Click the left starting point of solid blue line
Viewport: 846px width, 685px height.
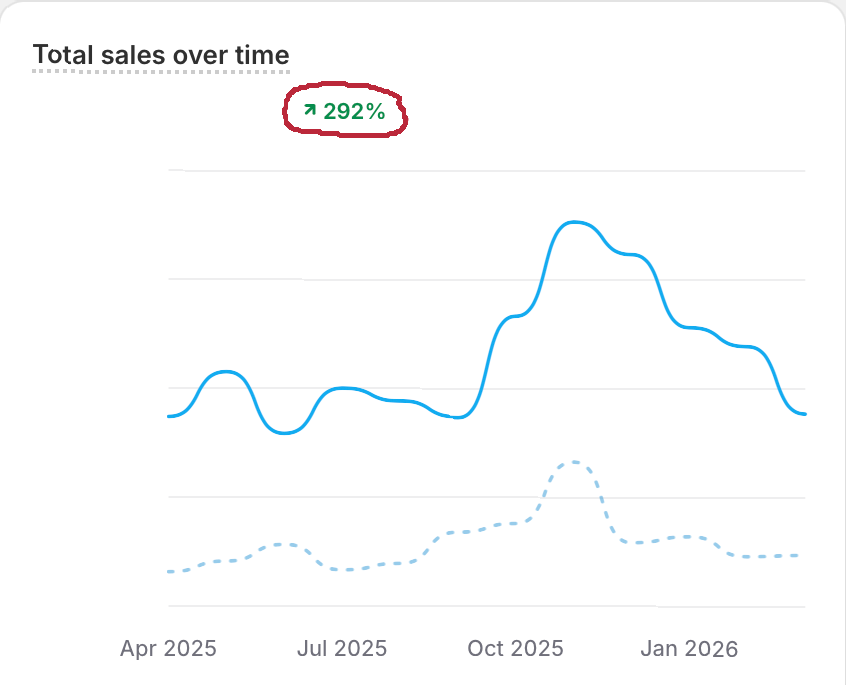pos(169,416)
